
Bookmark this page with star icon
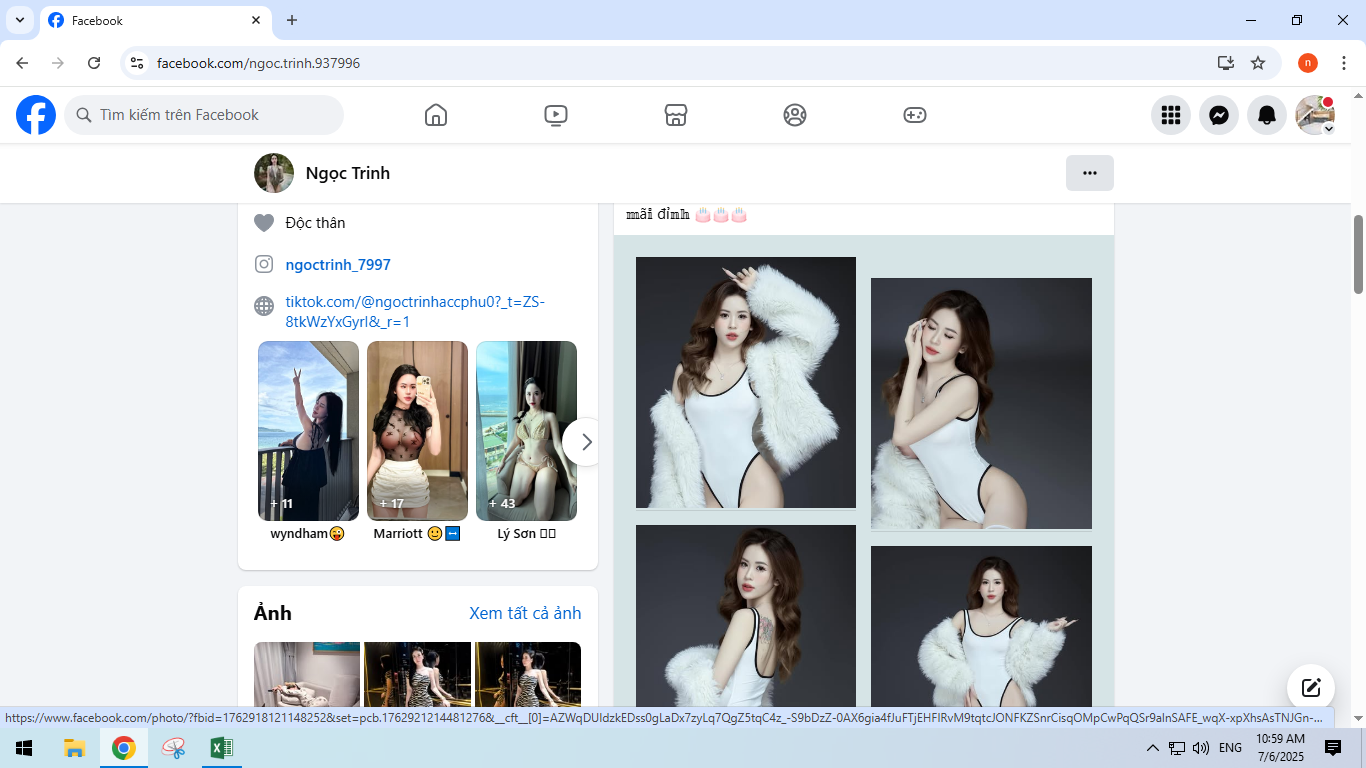point(1258,63)
